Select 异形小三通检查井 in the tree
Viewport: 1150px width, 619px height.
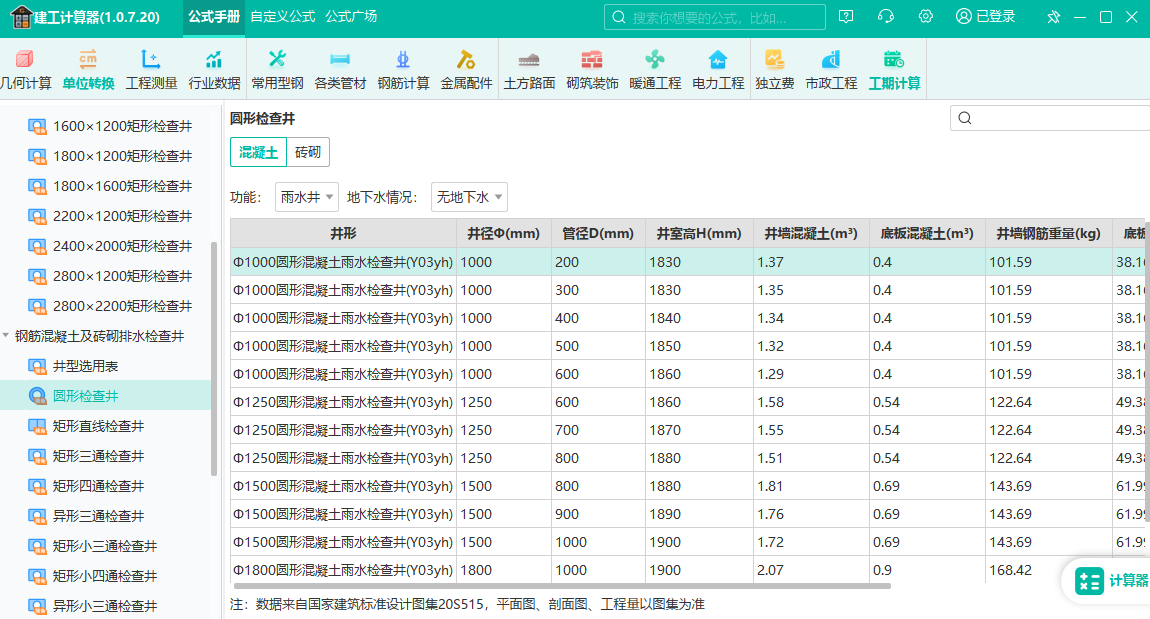point(105,606)
